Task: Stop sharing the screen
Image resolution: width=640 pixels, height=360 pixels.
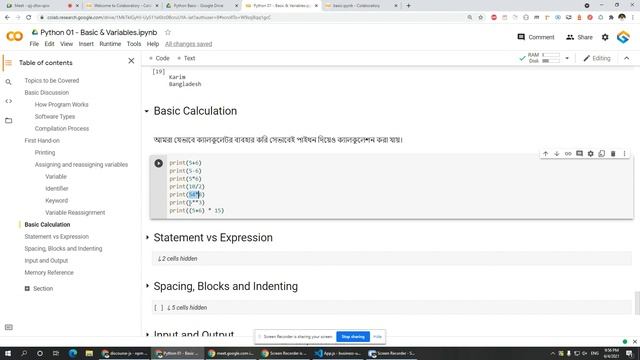Action: tap(353, 337)
